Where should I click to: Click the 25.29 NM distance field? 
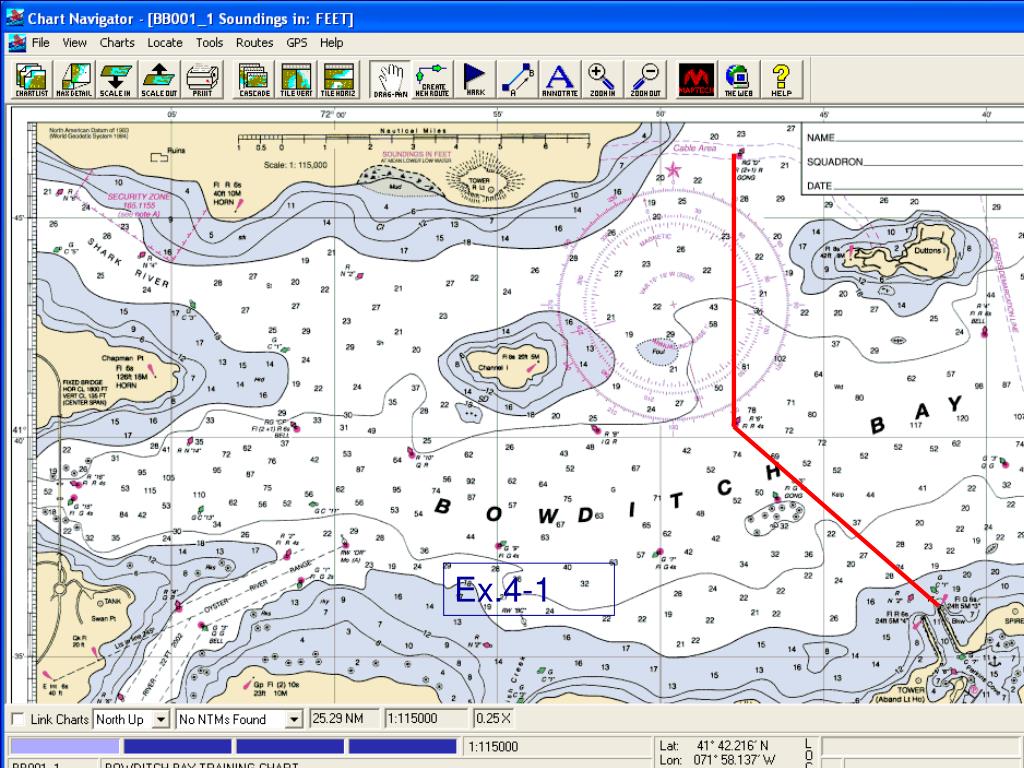[x=344, y=719]
